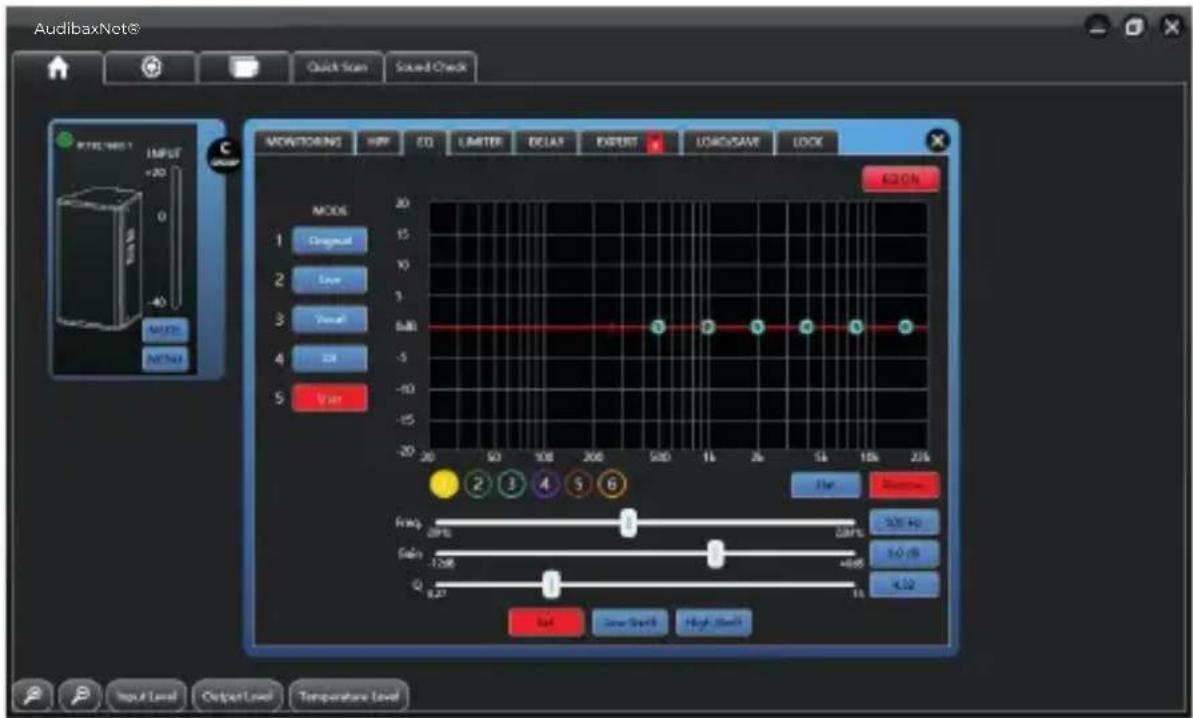Open the Quick Scan tab

pos(337,67)
